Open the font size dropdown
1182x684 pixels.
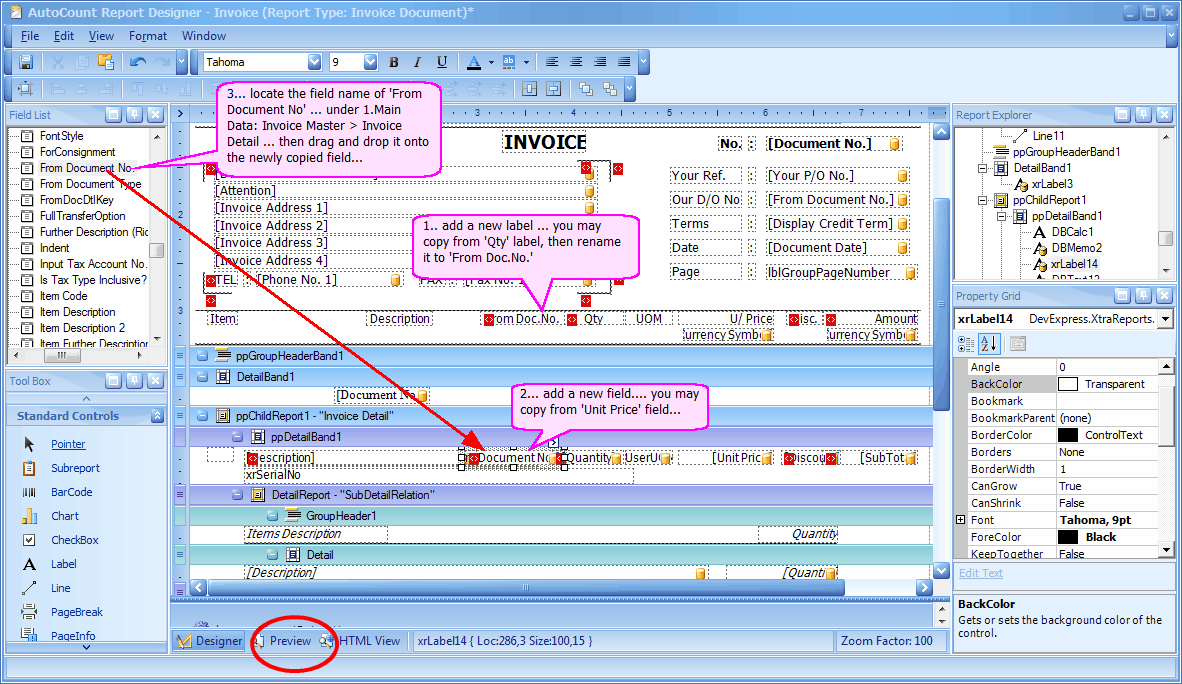coord(370,62)
